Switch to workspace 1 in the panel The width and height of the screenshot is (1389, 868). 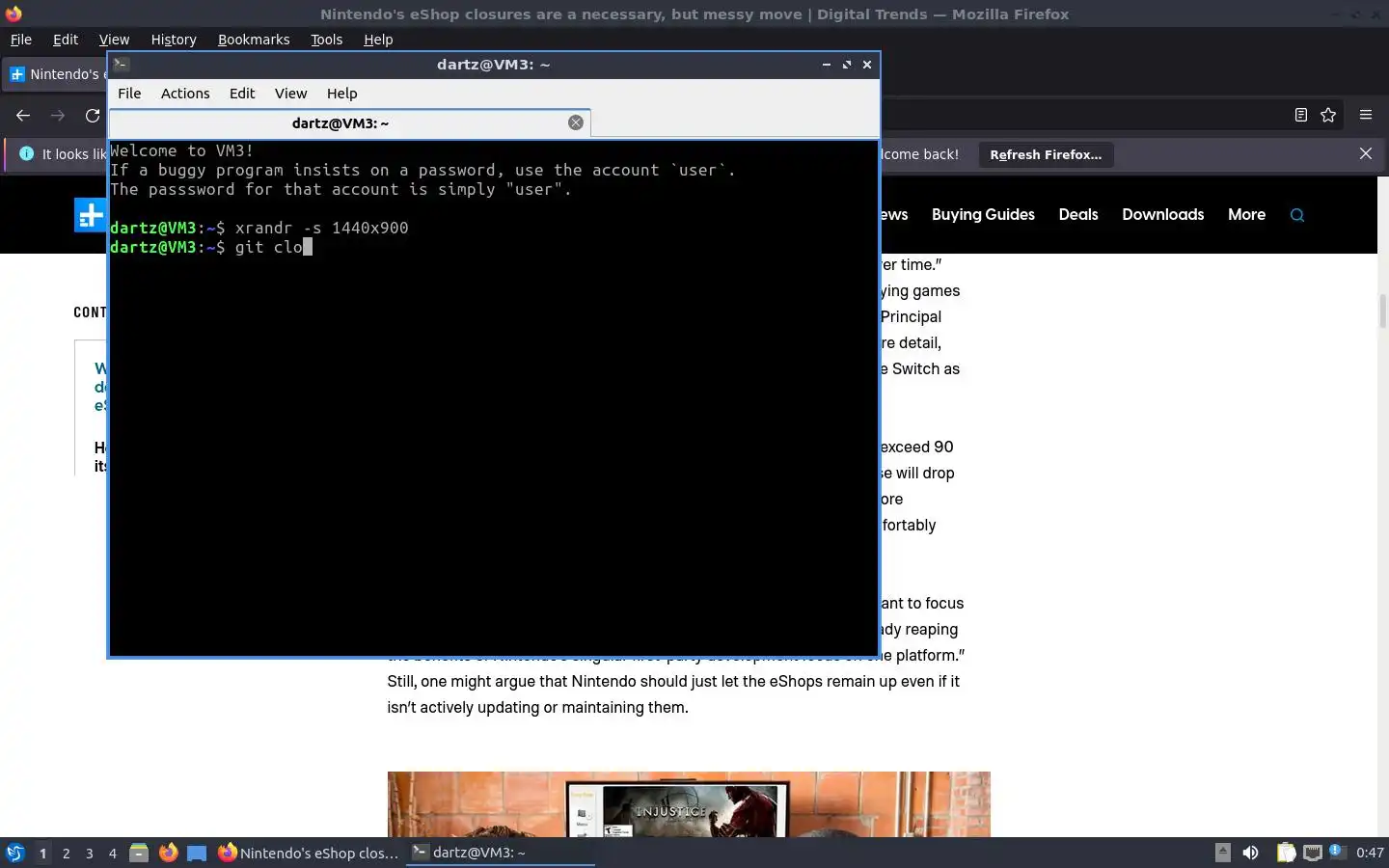42,853
